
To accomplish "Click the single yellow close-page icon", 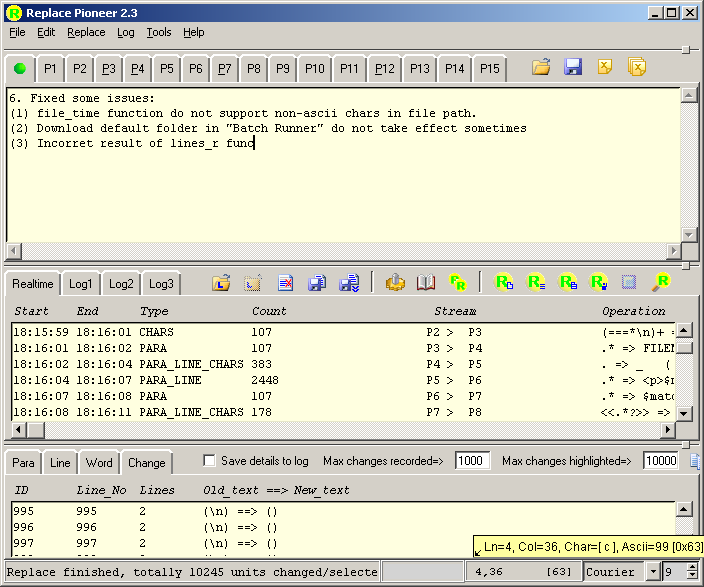I will coord(605,68).
